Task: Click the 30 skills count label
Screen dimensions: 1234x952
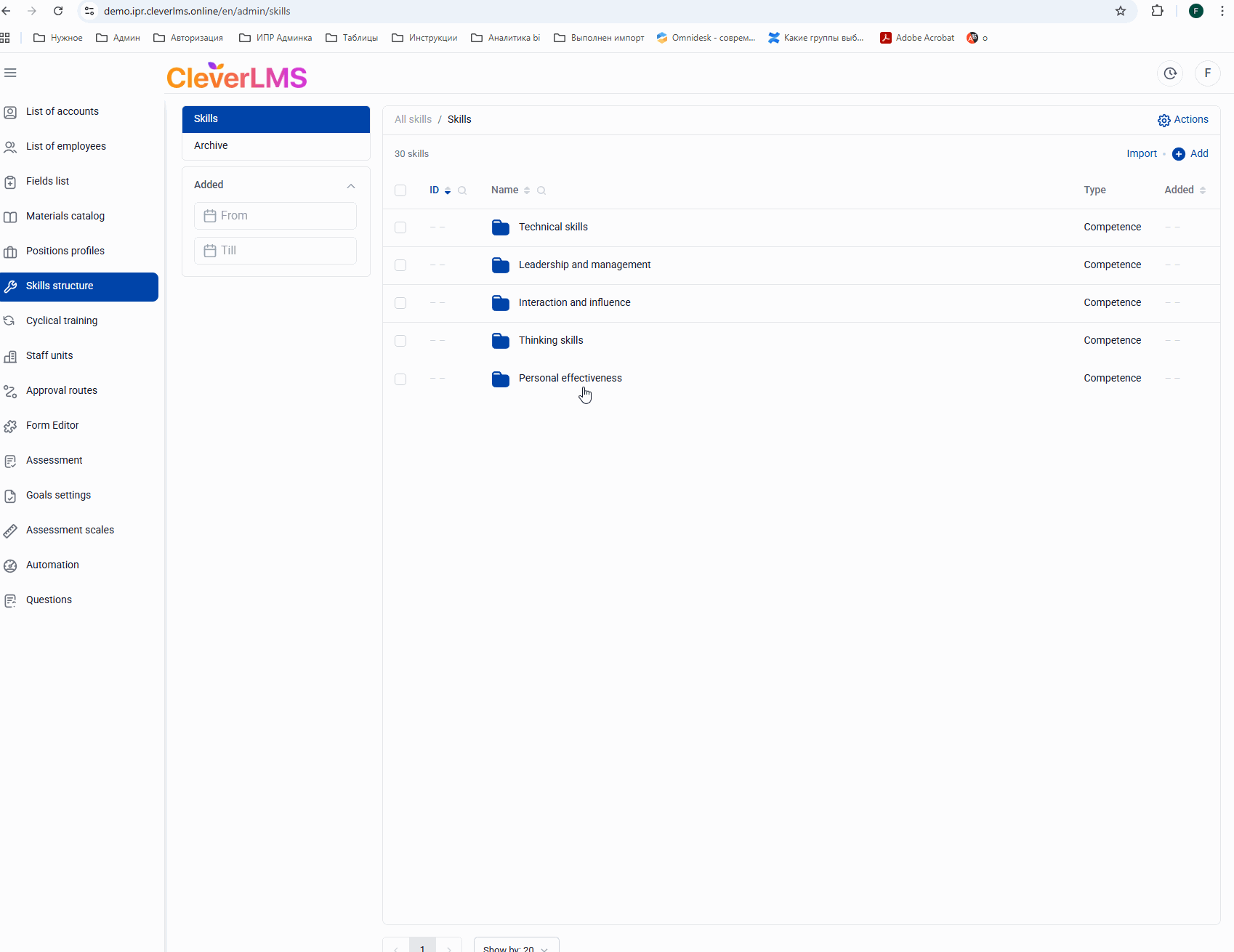Action: (411, 154)
